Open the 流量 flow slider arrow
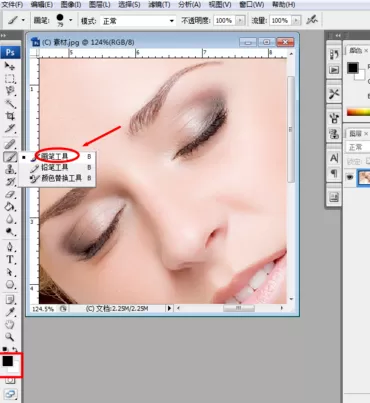The image size is (370, 403). [x=296, y=21]
